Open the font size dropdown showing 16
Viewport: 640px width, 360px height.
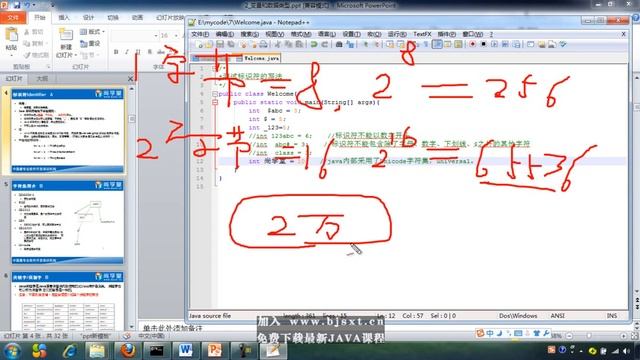[176, 36]
